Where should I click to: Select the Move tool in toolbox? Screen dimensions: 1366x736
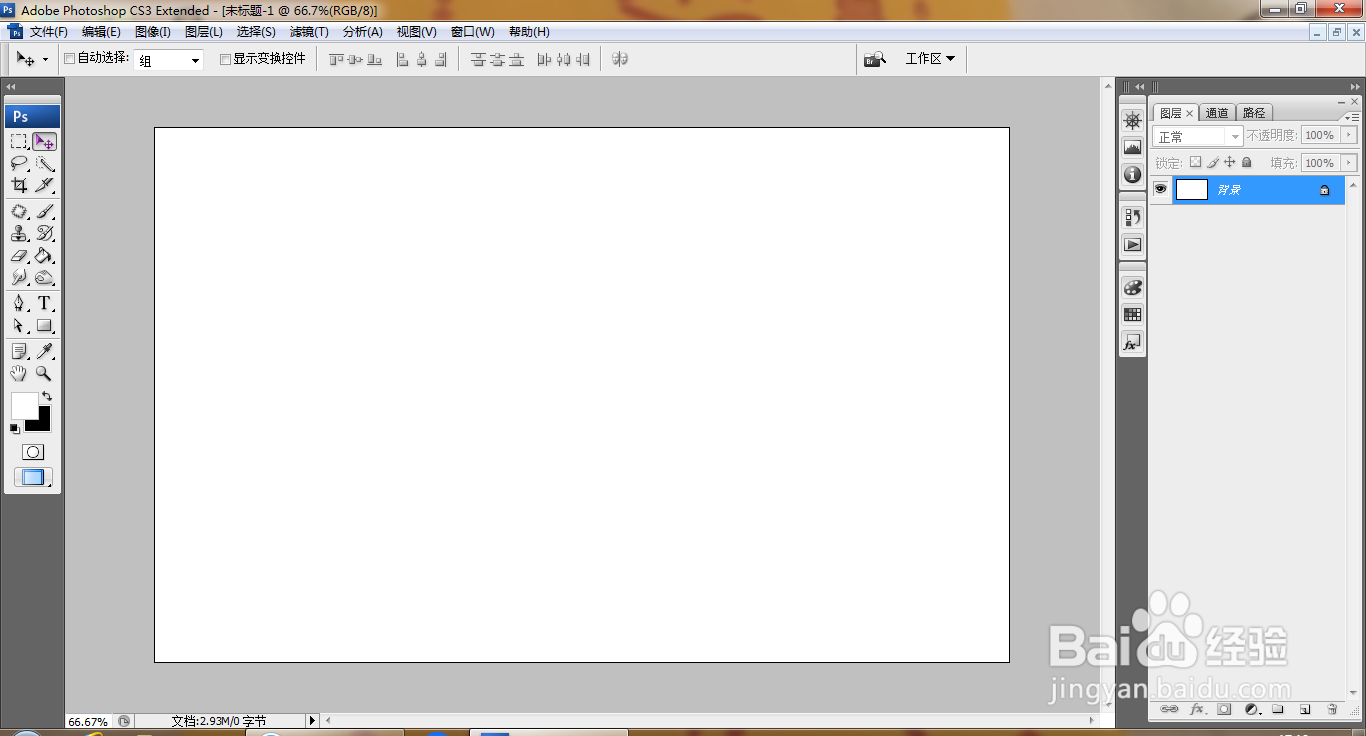(x=44, y=142)
